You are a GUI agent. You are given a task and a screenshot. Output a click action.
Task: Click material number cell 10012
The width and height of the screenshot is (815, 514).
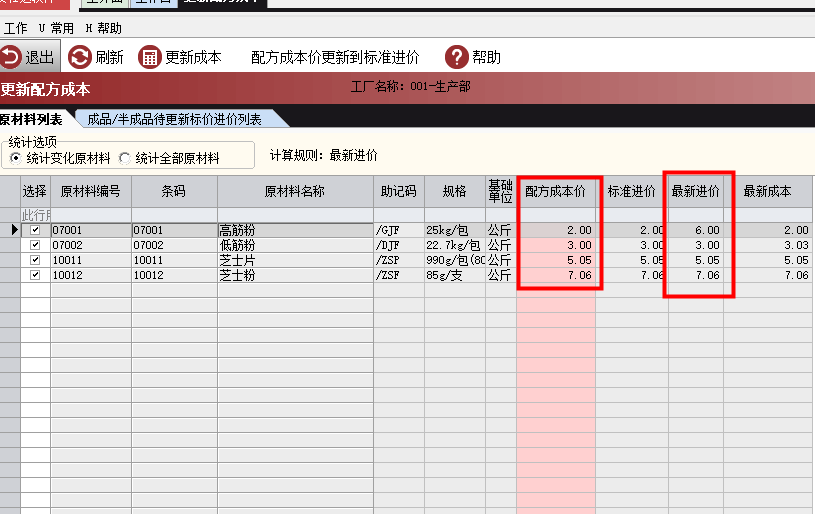91,275
